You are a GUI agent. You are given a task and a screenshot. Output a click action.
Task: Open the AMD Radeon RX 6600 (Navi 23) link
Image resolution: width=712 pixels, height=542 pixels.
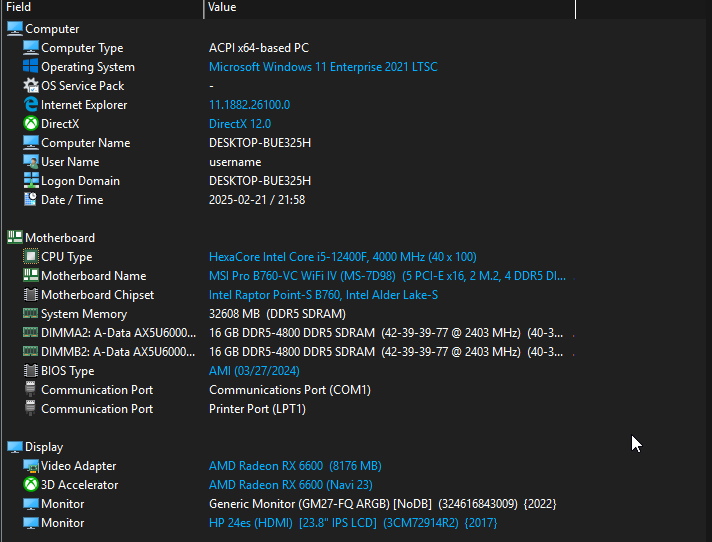coord(291,485)
